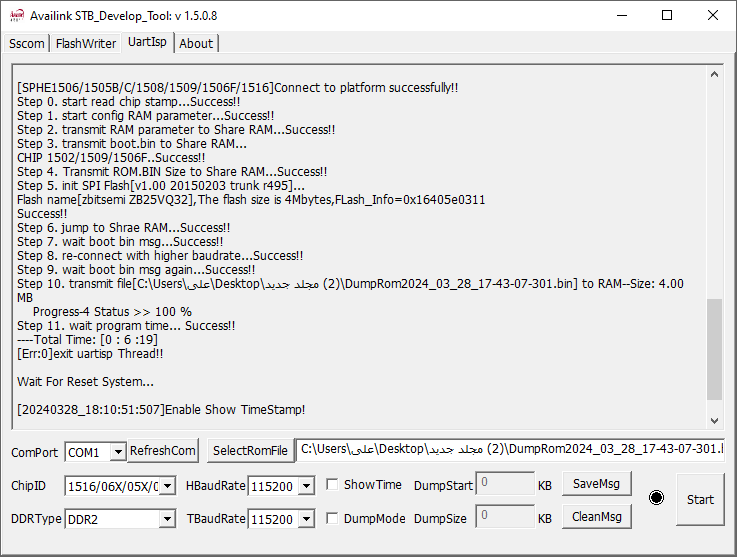
Task: Click 'Step 0. start read chip stamp' line
Action: point(129,102)
